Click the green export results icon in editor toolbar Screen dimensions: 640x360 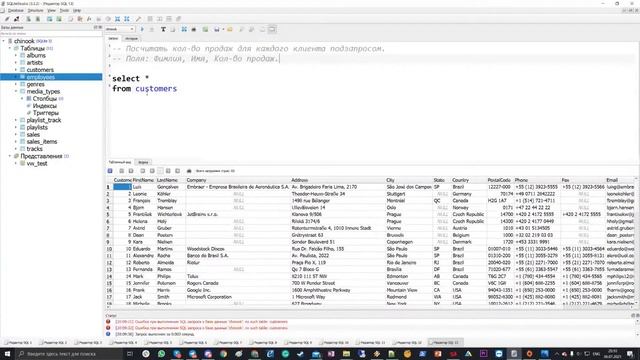point(205,29)
